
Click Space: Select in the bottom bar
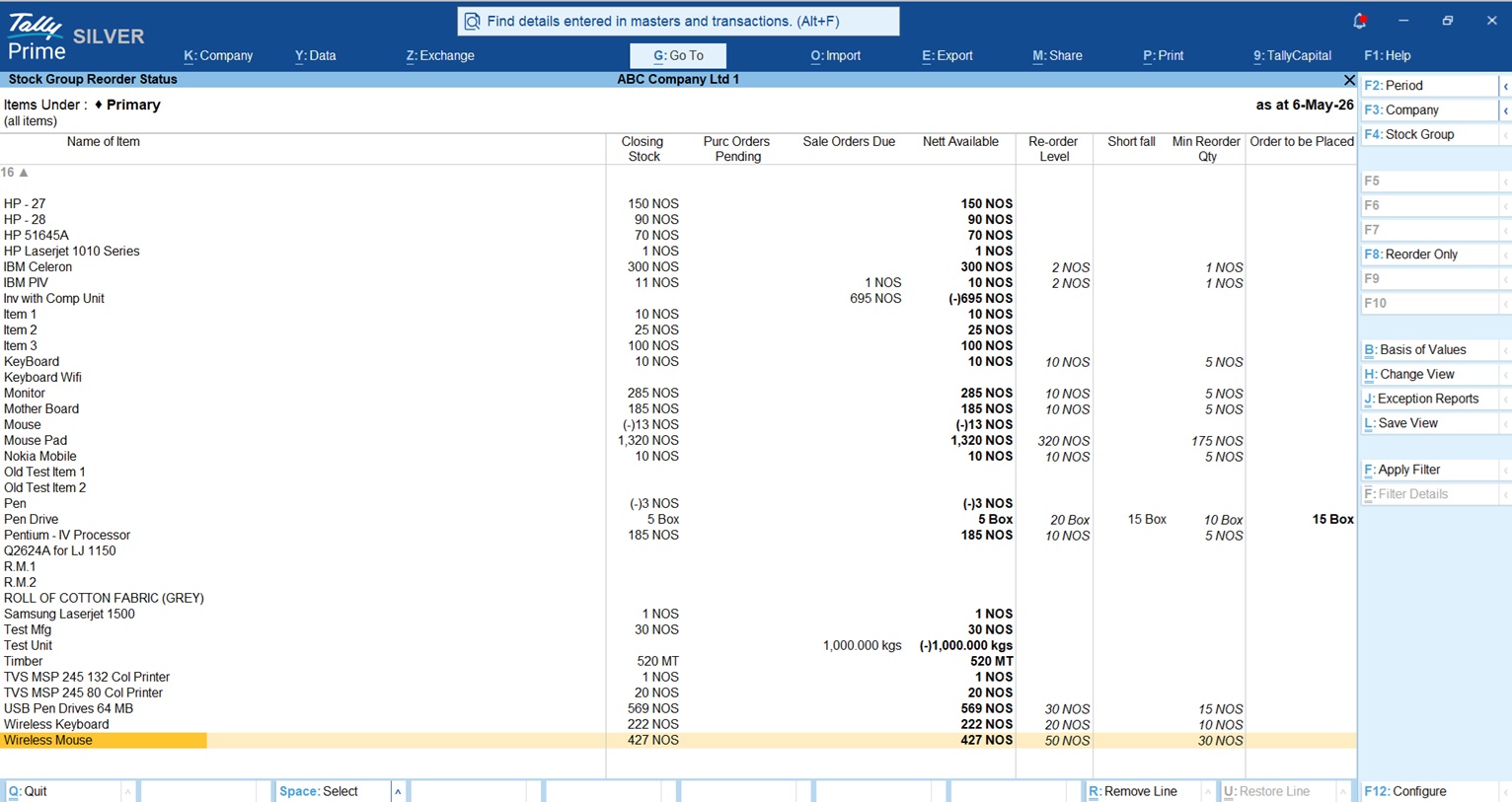[333, 791]
